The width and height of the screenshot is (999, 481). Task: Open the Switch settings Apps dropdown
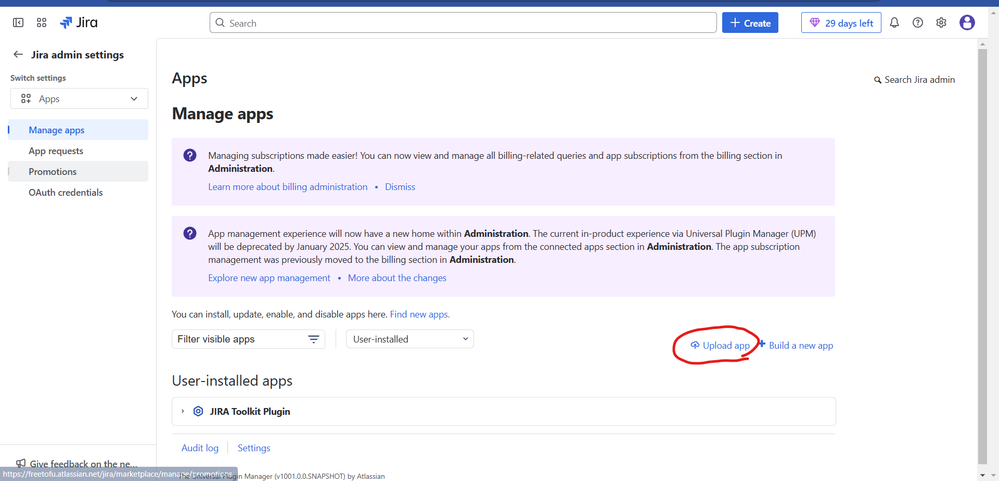click(79, 99)
